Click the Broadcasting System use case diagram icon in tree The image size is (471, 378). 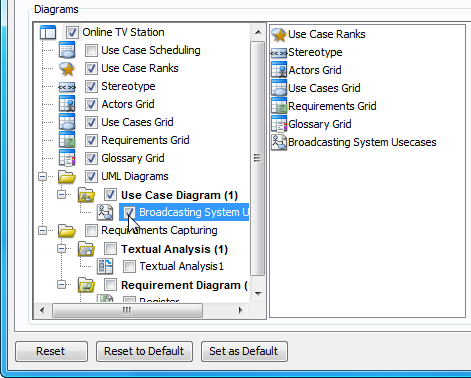tap(105, 212)
